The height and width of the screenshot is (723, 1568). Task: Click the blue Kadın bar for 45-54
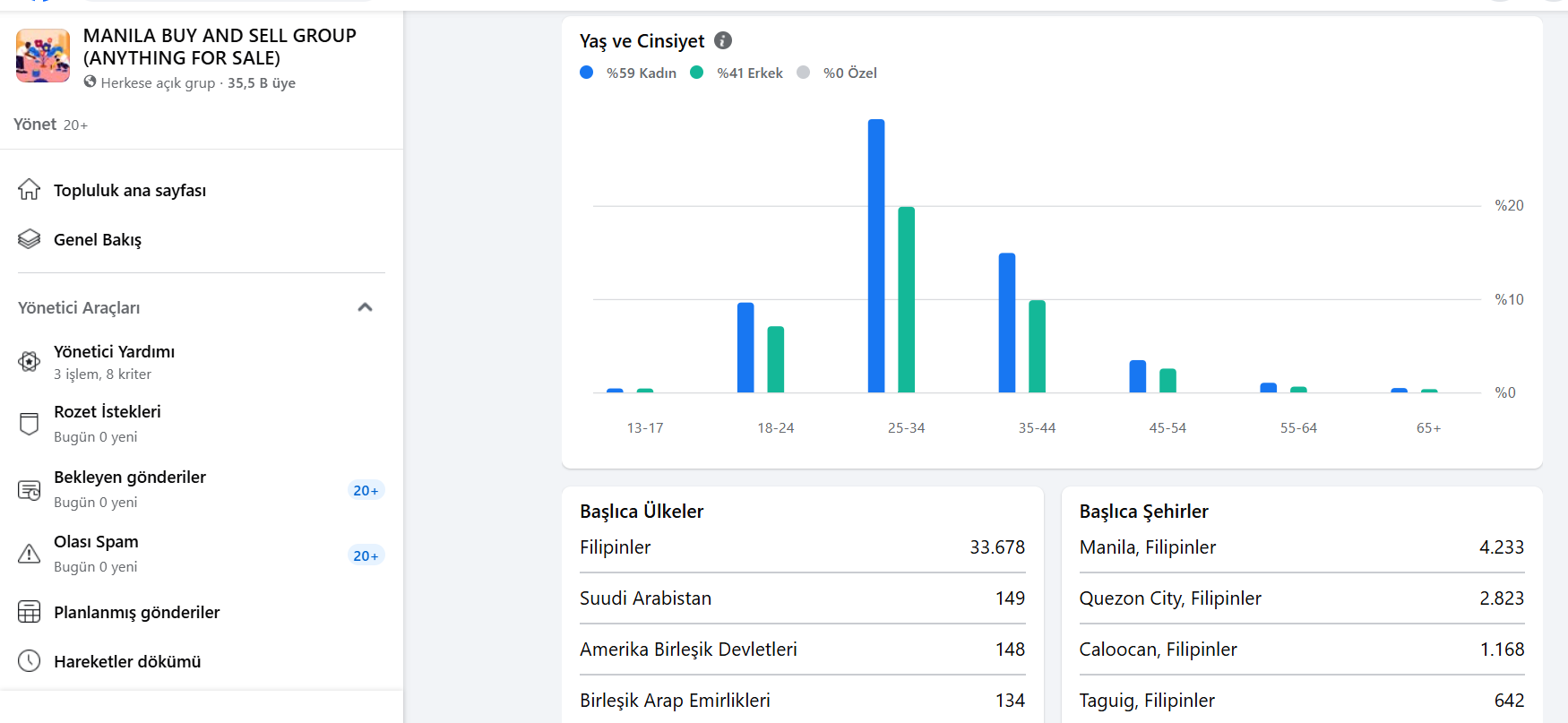[1138, 376]
